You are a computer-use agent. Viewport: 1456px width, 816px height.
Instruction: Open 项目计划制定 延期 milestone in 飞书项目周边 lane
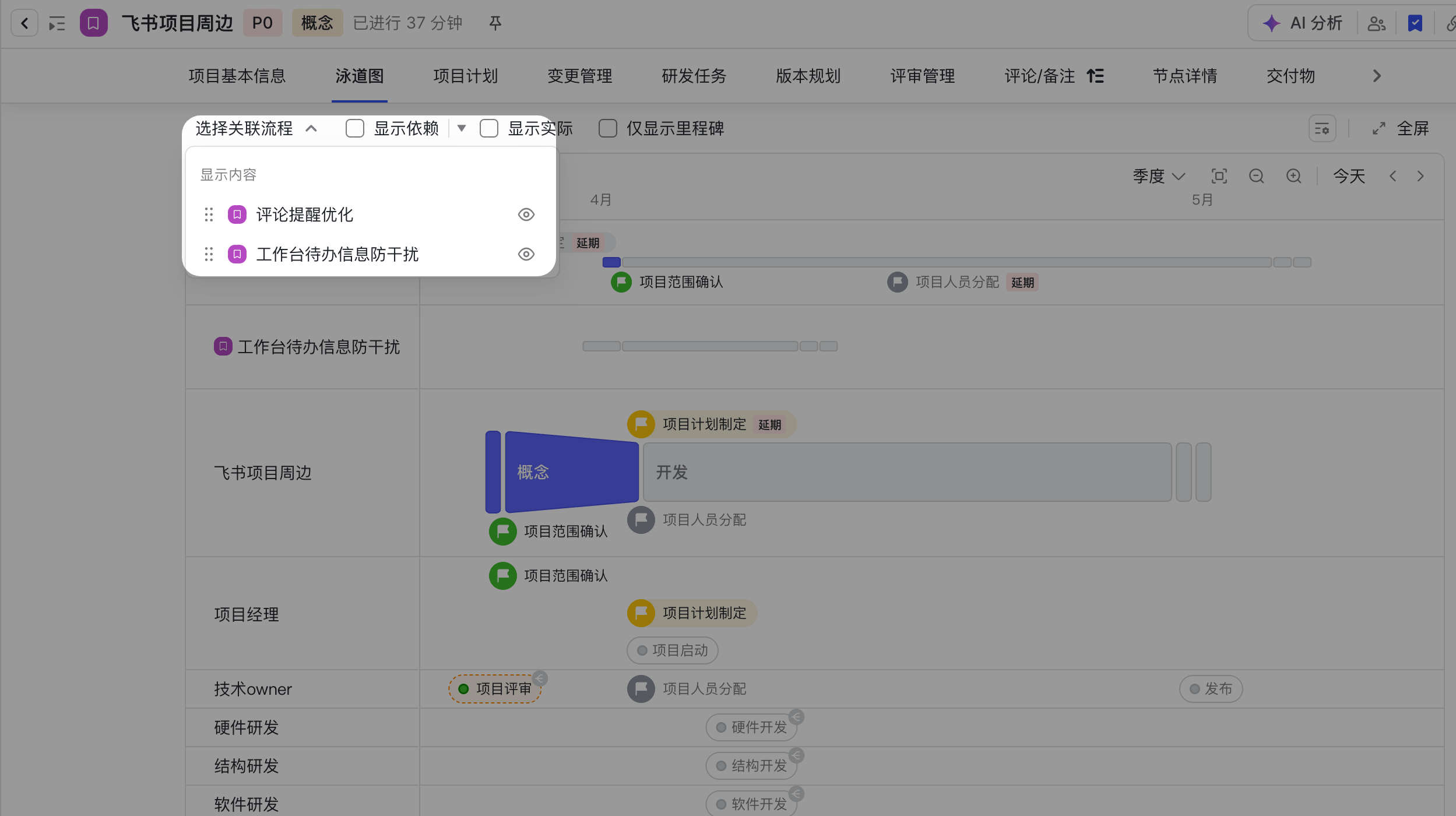[712, 424]
